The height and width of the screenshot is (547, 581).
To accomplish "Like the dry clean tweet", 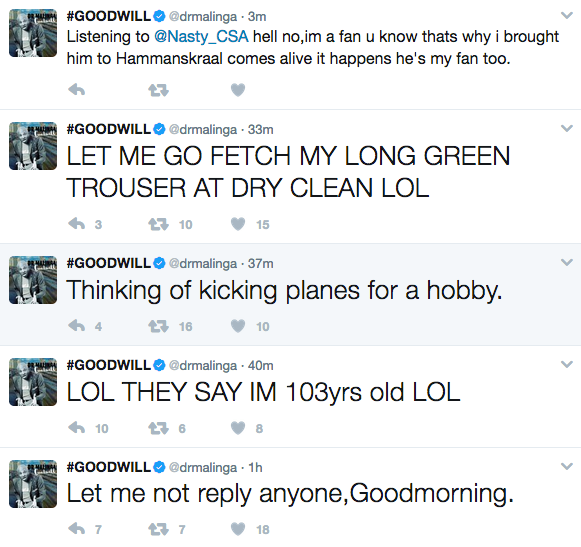I will (238, 224).
